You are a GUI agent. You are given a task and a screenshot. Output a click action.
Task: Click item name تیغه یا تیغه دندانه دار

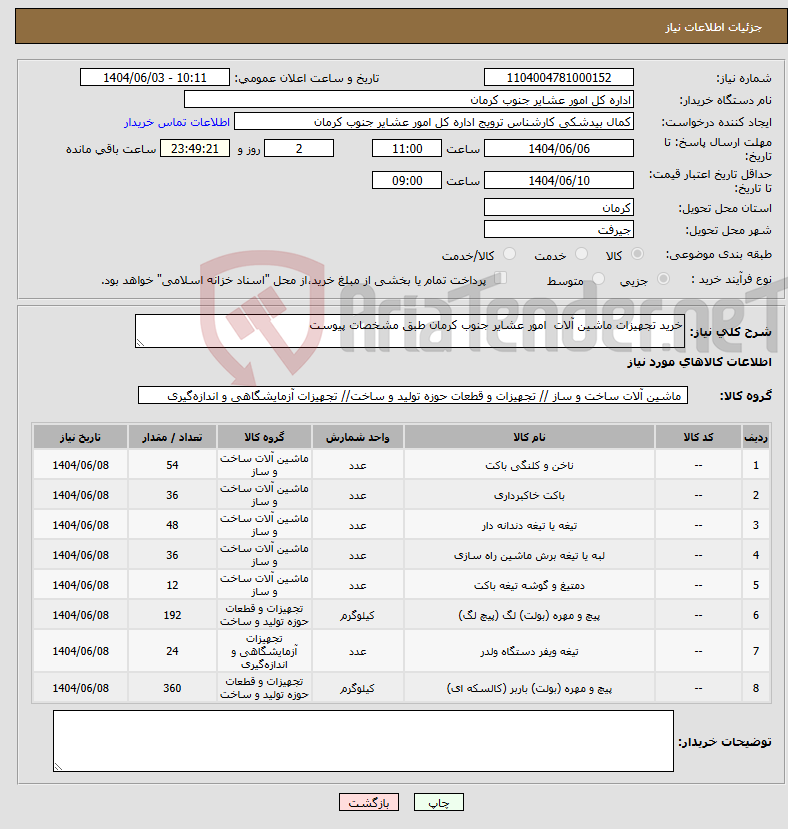pyautogui.click(x=529, y=526)
